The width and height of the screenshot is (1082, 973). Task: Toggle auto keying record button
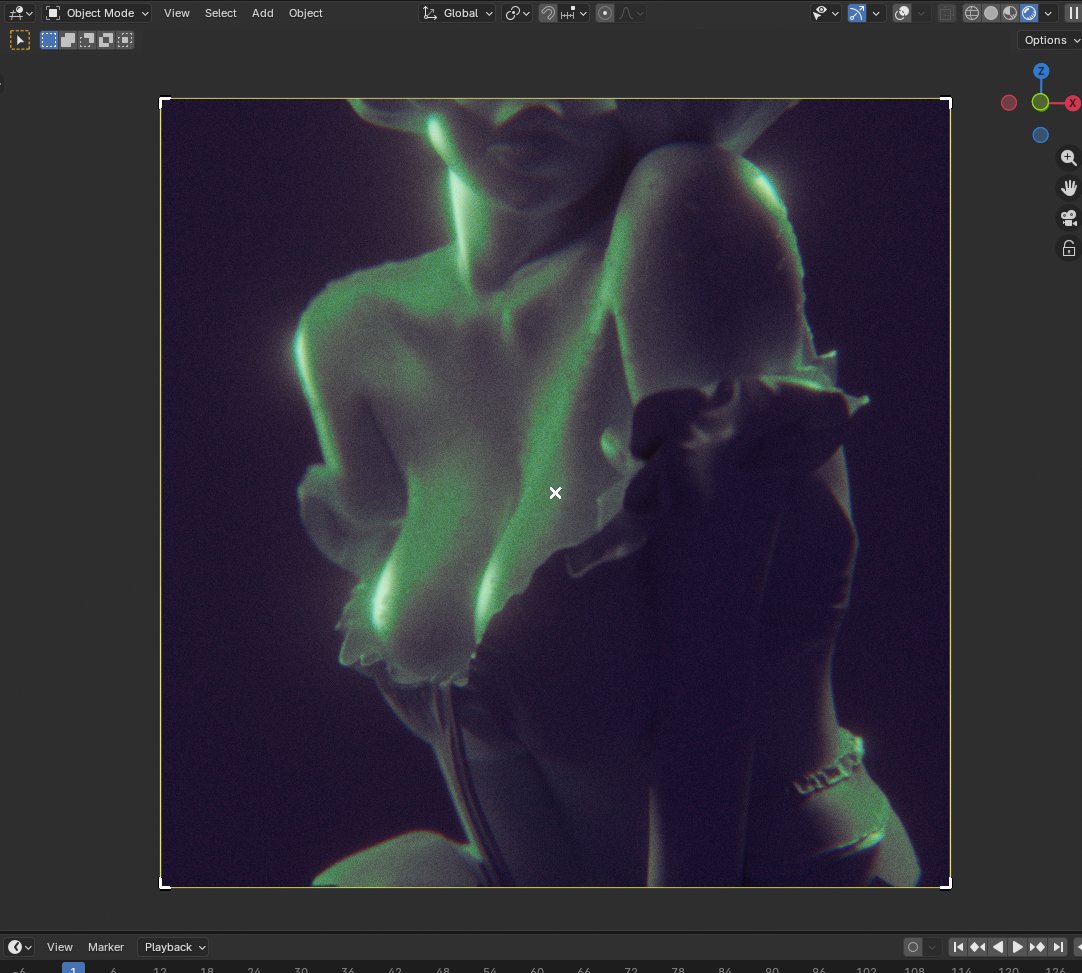coord(913,947)
